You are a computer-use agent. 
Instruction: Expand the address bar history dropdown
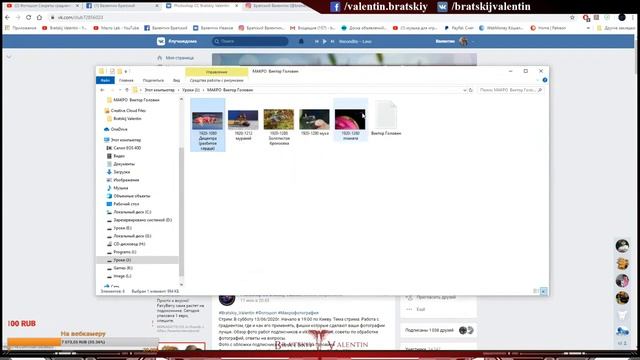tap(464, 90)
